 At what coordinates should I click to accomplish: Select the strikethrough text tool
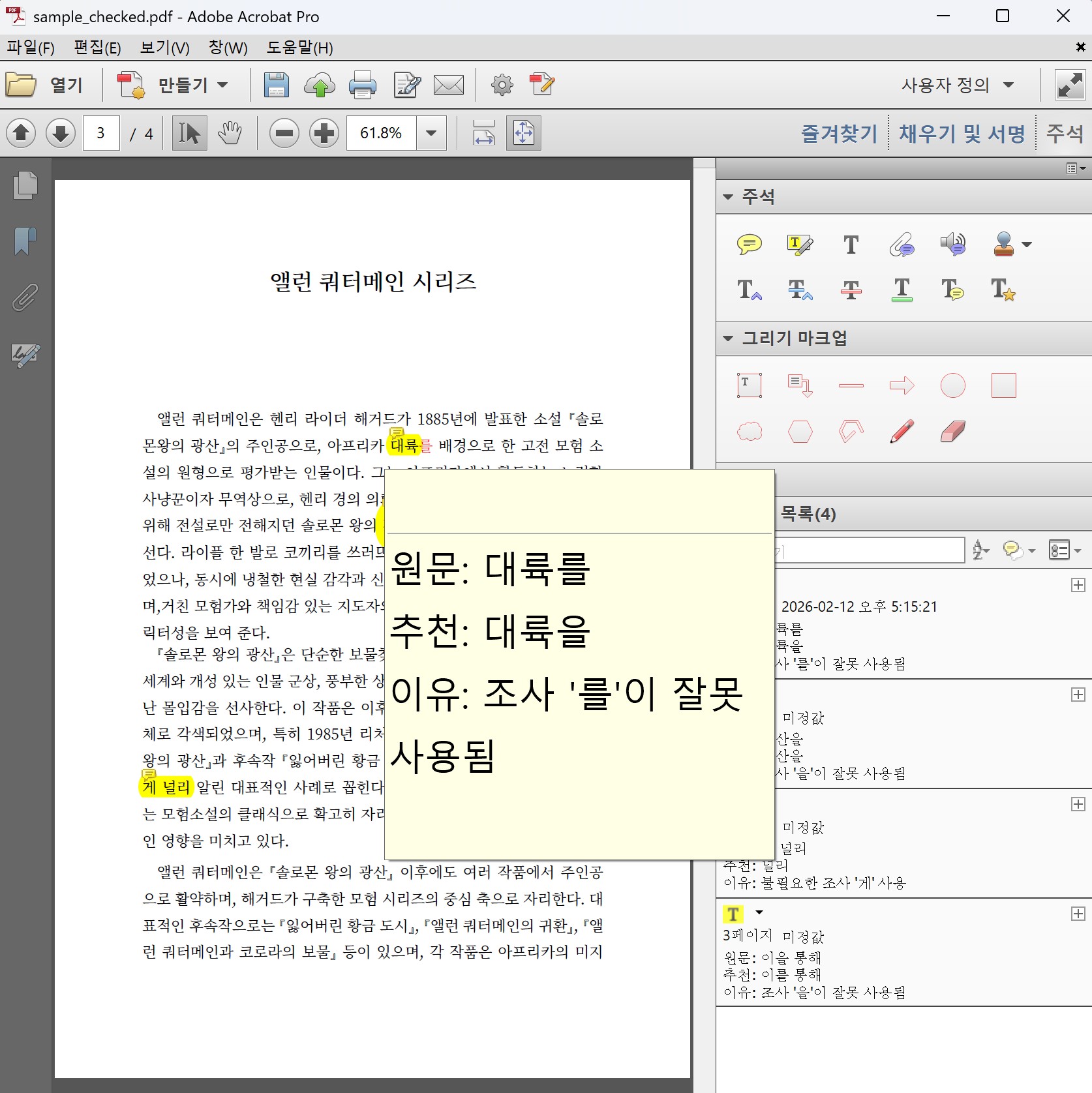pos(851,289)
